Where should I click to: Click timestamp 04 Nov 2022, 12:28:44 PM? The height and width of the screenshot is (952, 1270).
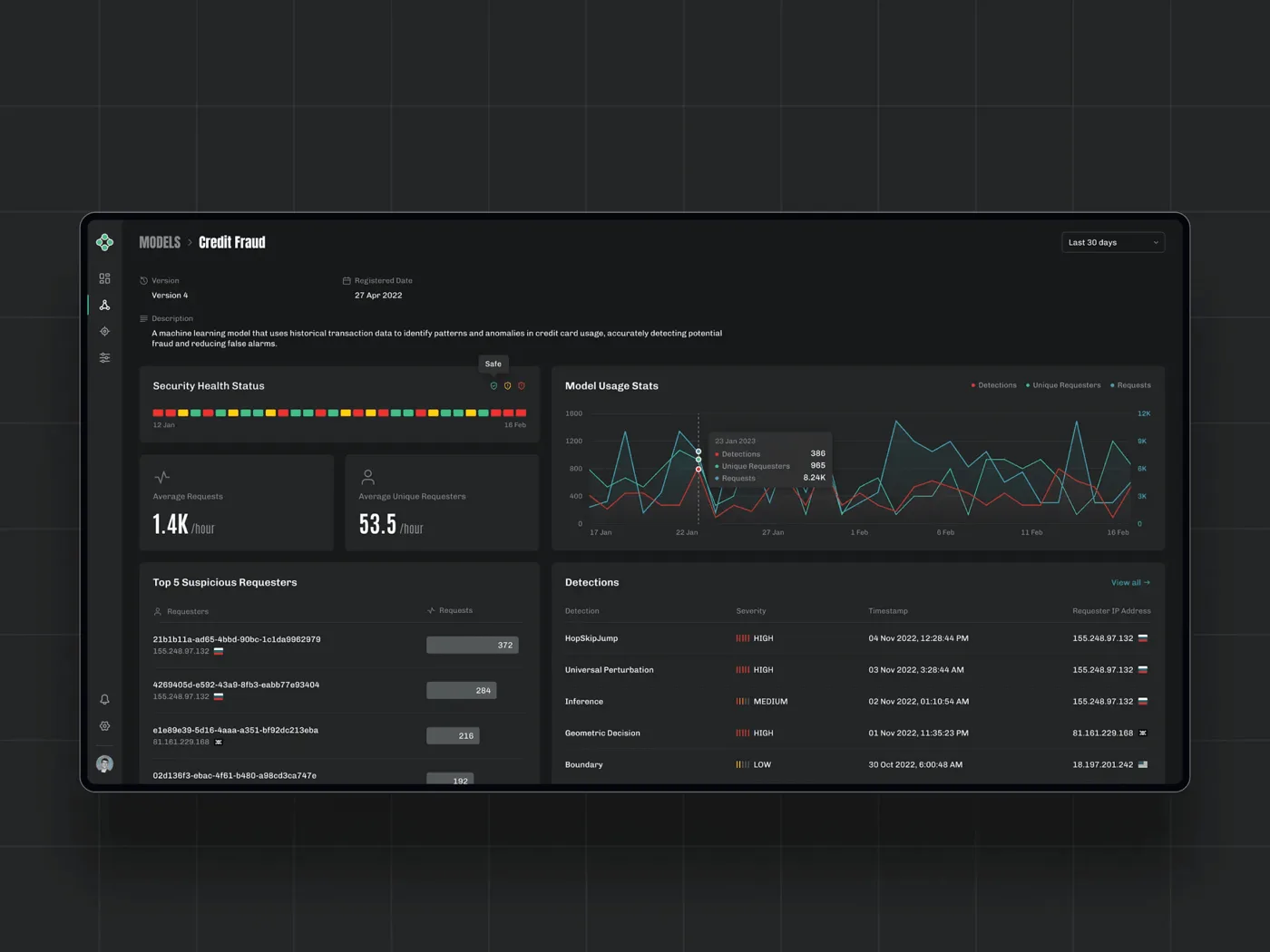tap(918, 638)
